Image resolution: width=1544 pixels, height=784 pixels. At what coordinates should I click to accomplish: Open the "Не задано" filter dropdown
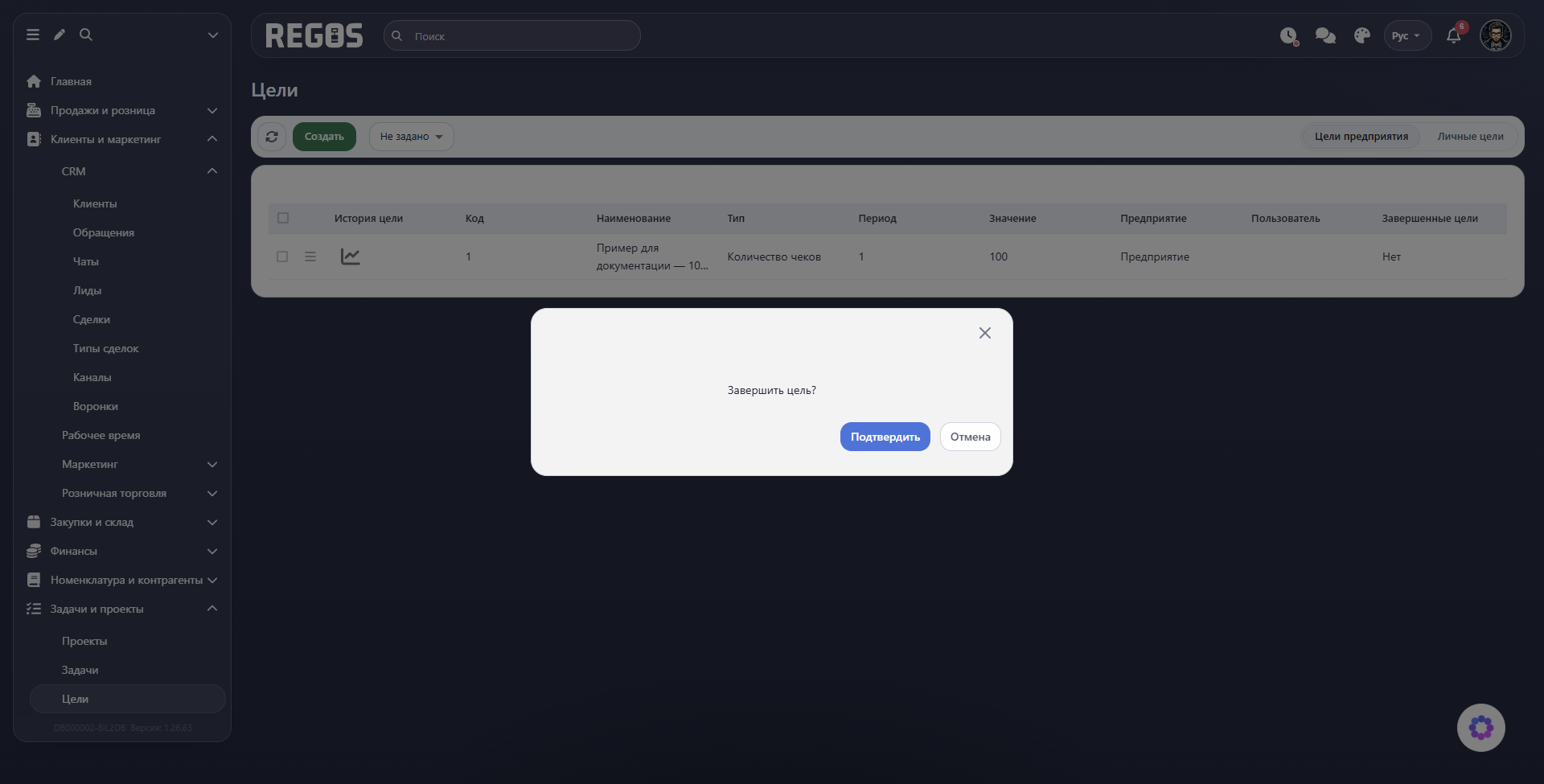pos(412,137)
